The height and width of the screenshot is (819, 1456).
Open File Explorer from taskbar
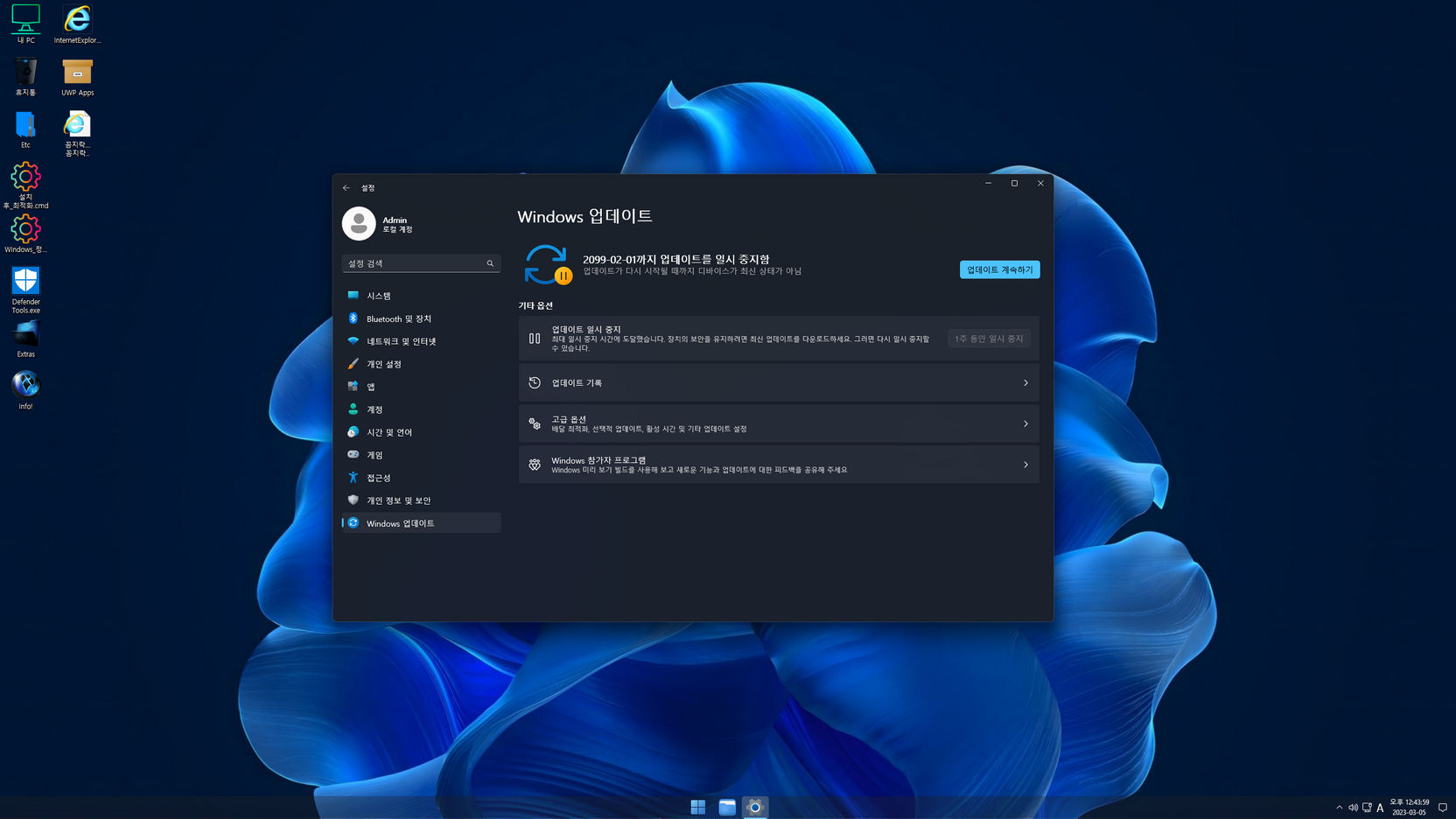727,807
